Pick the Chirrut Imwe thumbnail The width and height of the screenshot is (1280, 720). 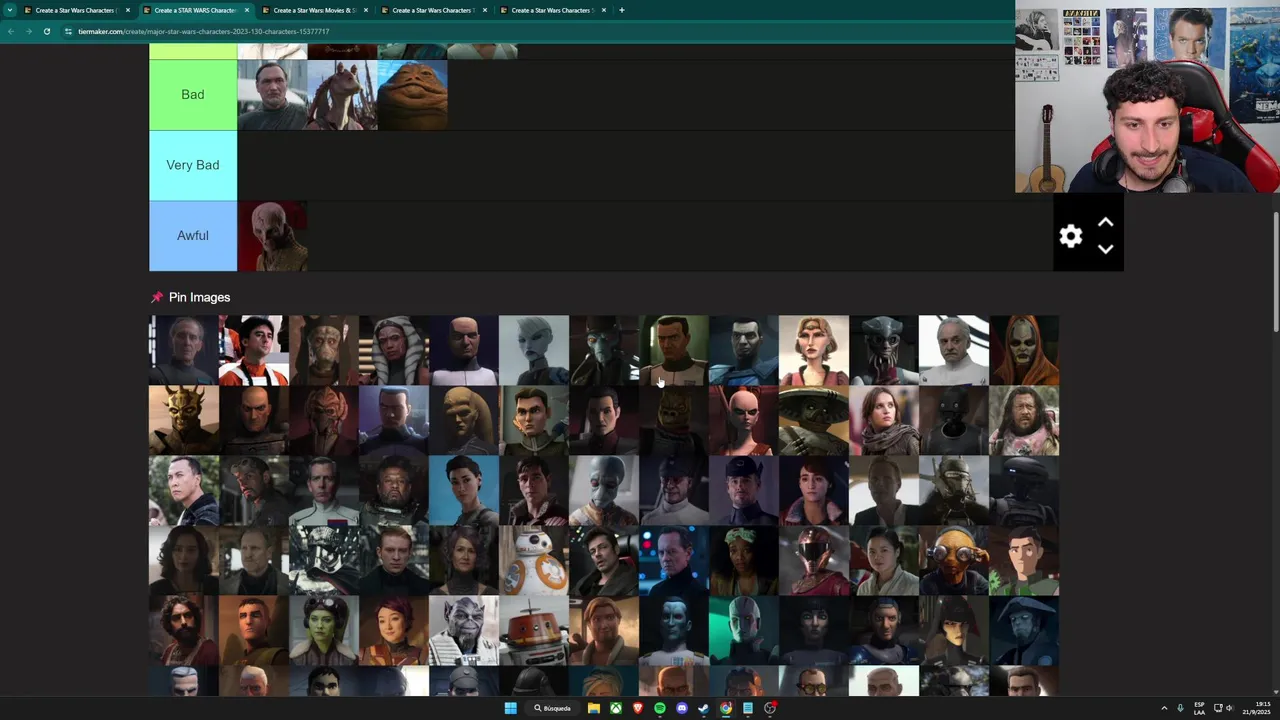pos(184,490)
